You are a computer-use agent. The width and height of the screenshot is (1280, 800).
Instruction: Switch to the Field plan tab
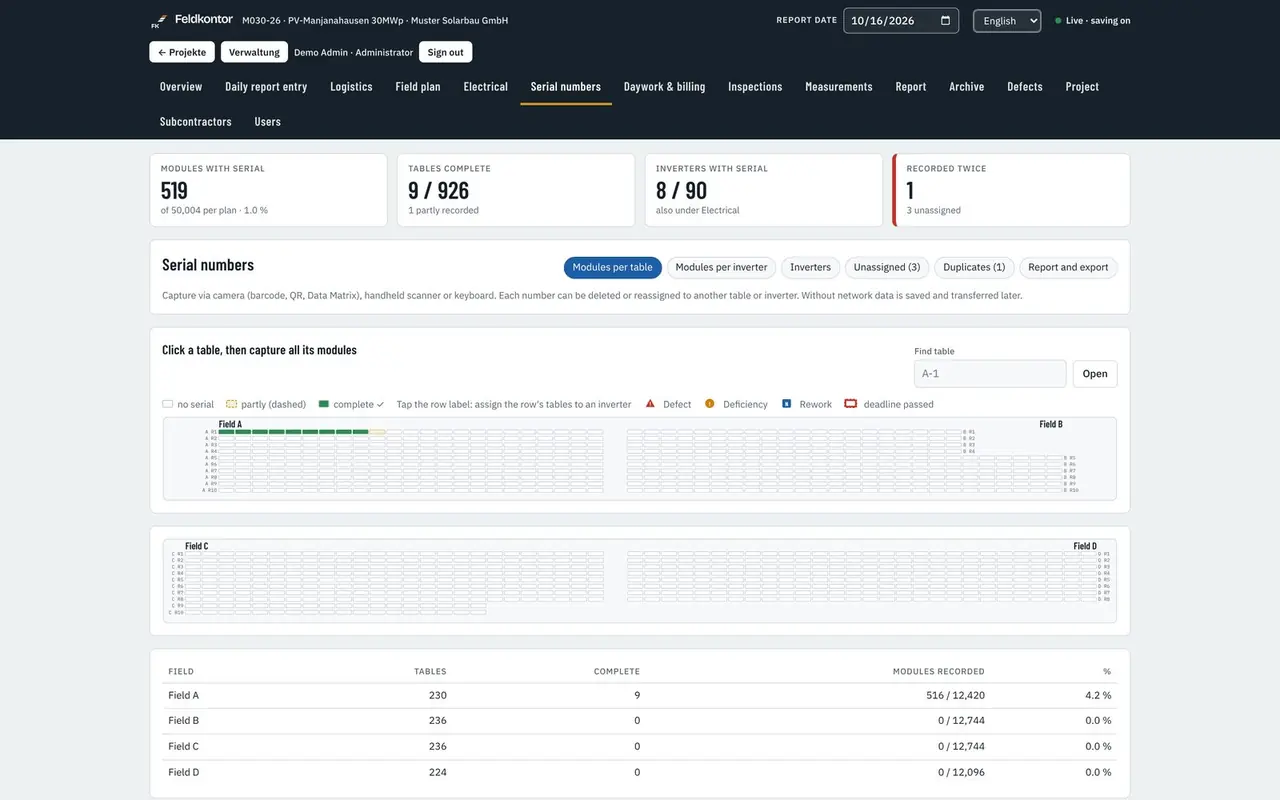click(418, 87)
